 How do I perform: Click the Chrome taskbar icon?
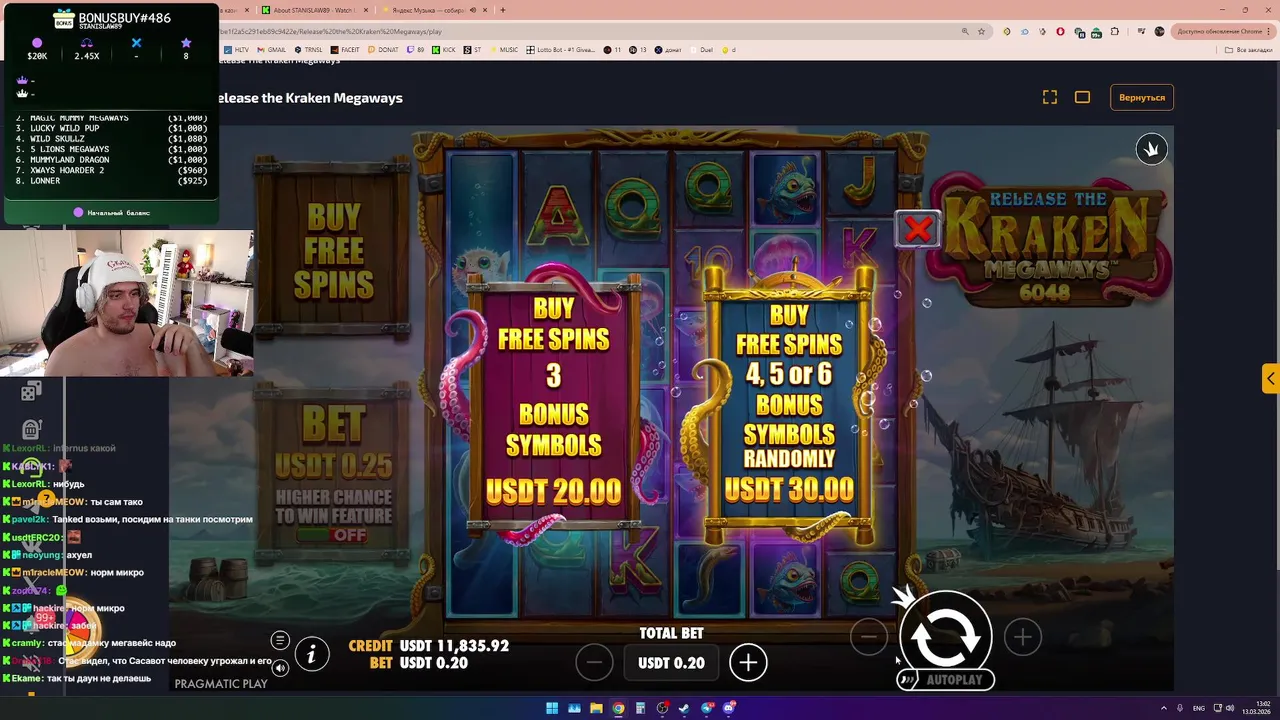[618, 708]
